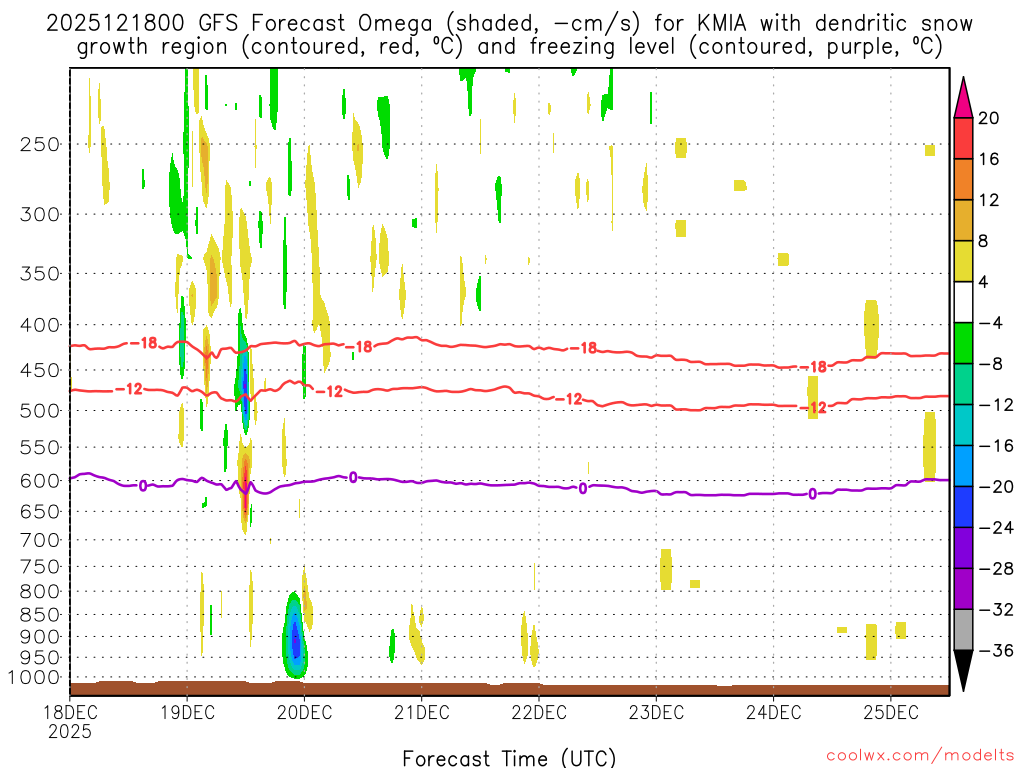Click the purple 0 label near 24DEC
Viewport: 1024px width, 768px height.
(812, 494)
